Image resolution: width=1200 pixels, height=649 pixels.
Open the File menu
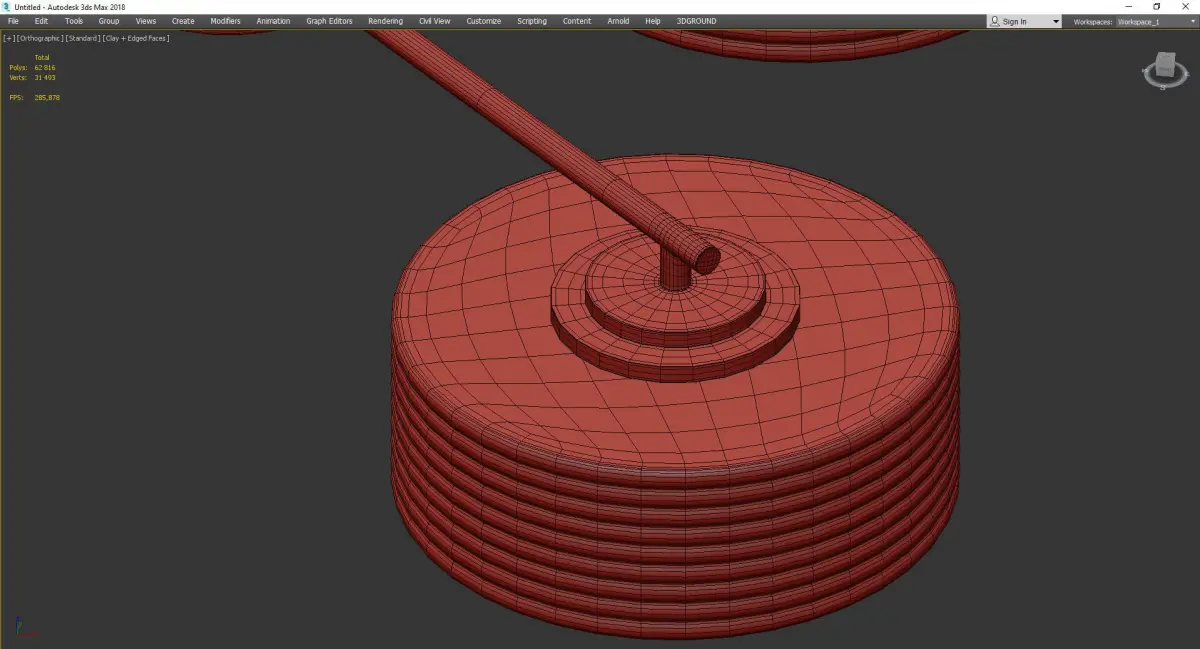(13, 21)
